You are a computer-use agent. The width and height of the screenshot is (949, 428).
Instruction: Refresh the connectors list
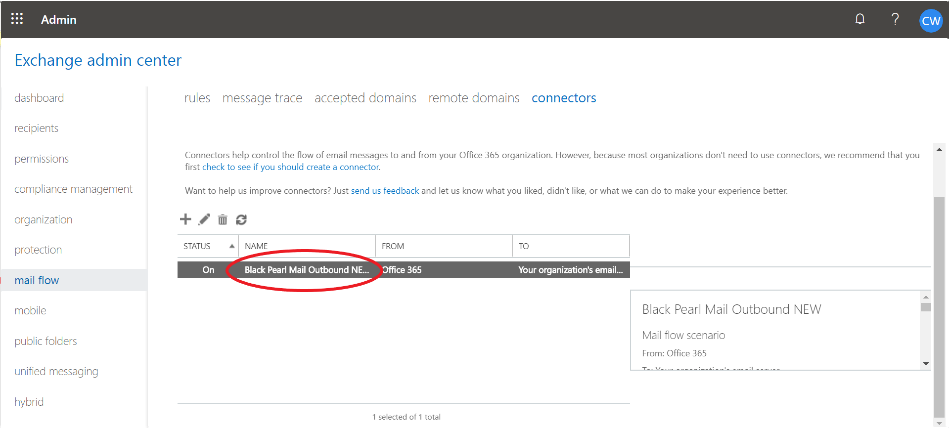(241, 219)
